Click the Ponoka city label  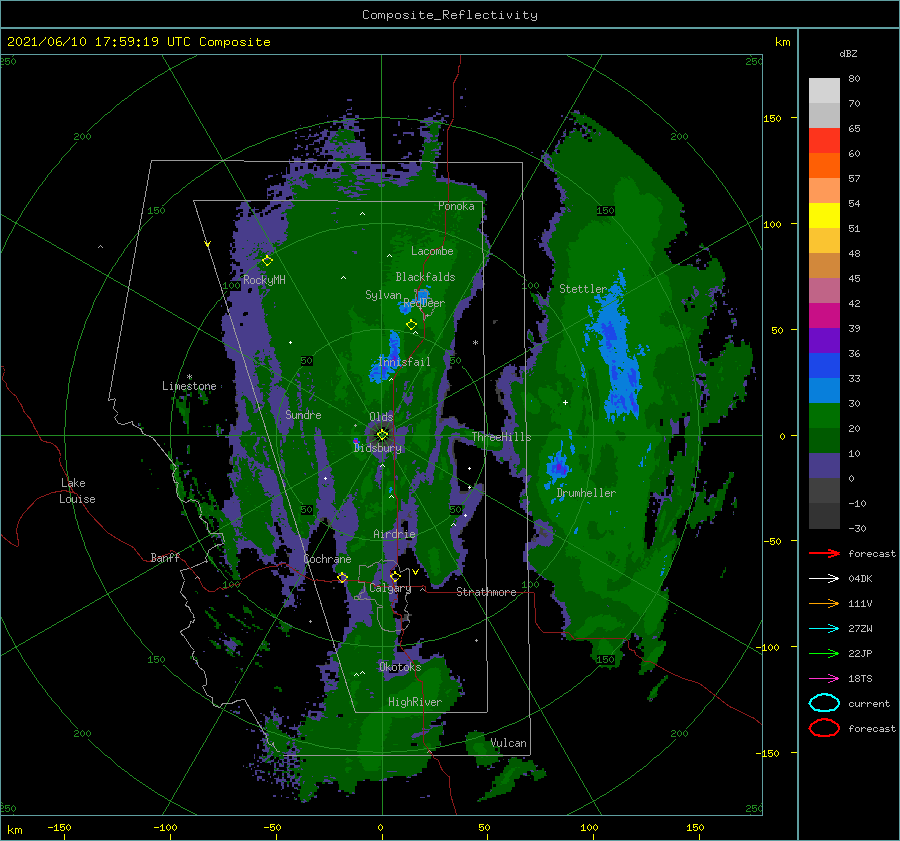tap(456, 206)
